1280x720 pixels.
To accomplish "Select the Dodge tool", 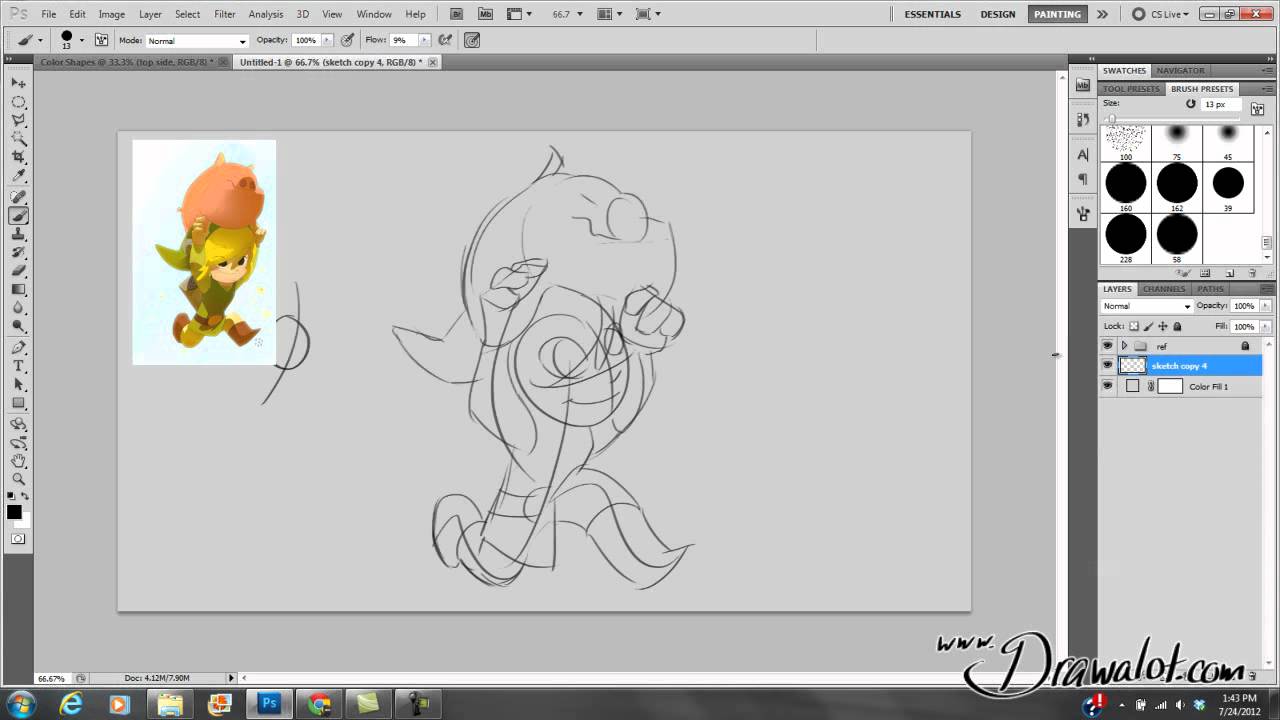I will pos(18,327).
